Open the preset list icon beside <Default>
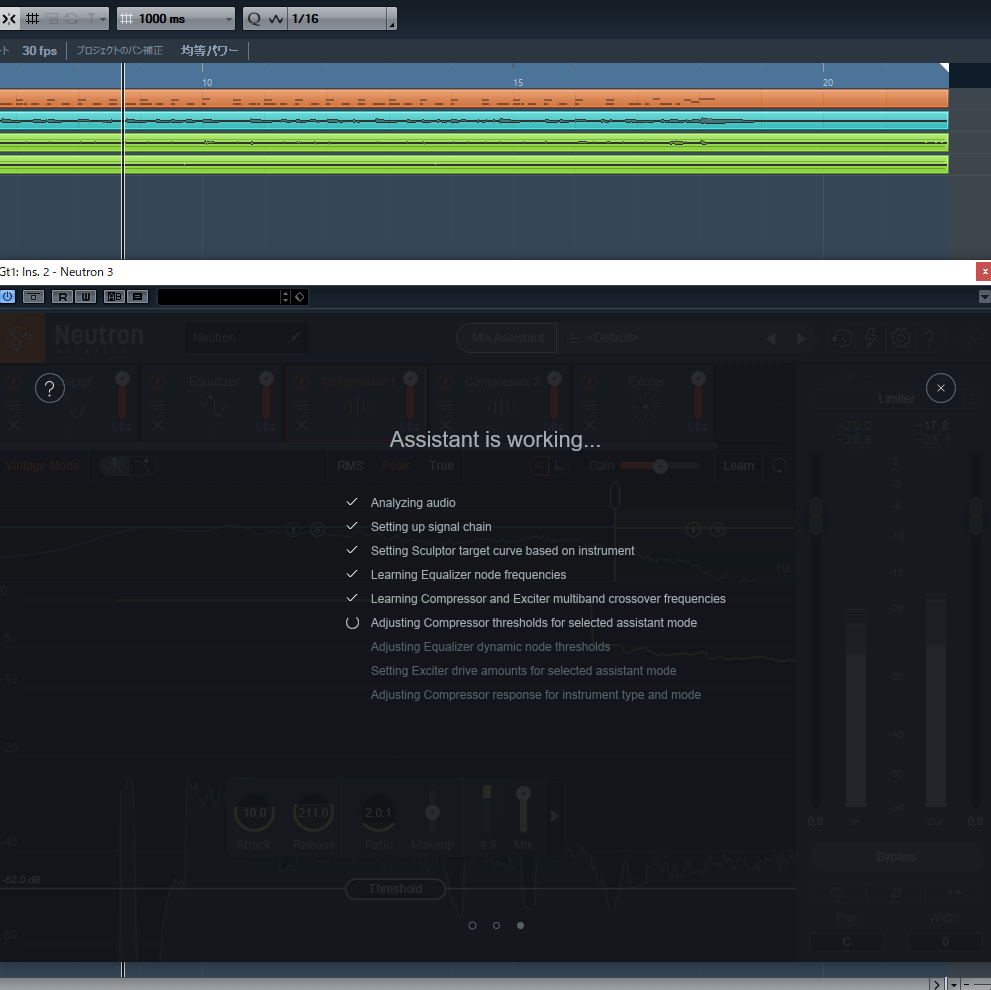This screenshot has height=990, width=991. pyautogui.click(x=573, y=338)
